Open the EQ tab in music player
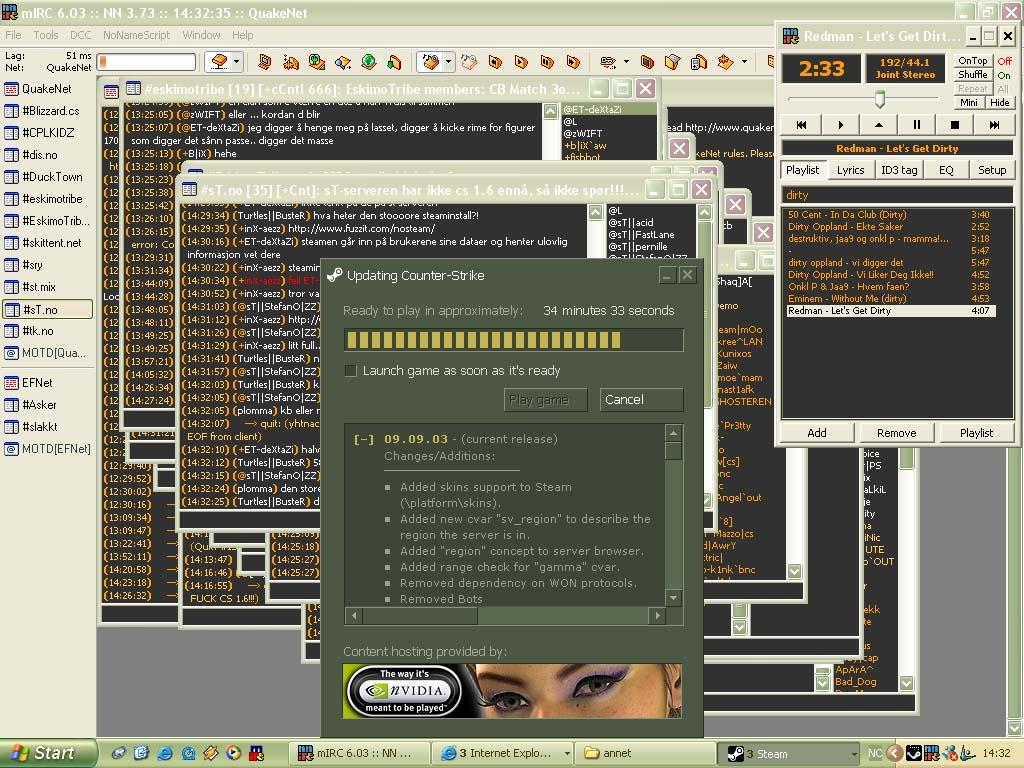 [946, 170]
